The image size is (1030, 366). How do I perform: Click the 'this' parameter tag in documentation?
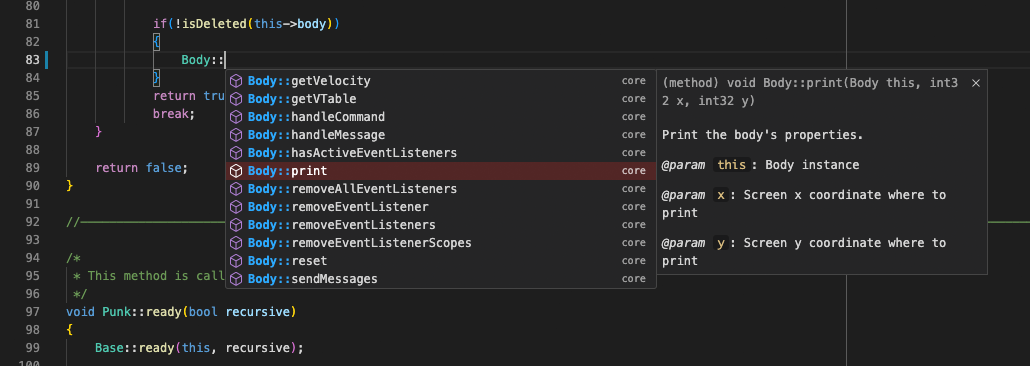[x=731, y=165]
